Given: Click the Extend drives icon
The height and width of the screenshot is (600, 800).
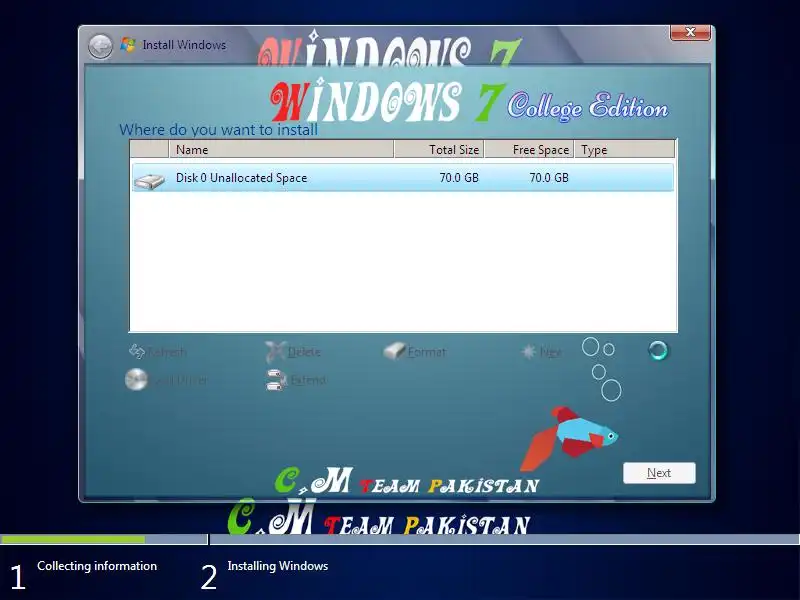Looking at the screenshot, I should tap(276, 380).
